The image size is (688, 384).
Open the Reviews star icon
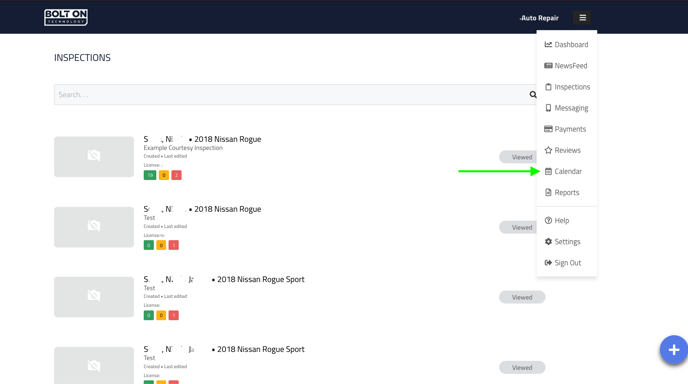pyautogui.click(x=548, y=150)
